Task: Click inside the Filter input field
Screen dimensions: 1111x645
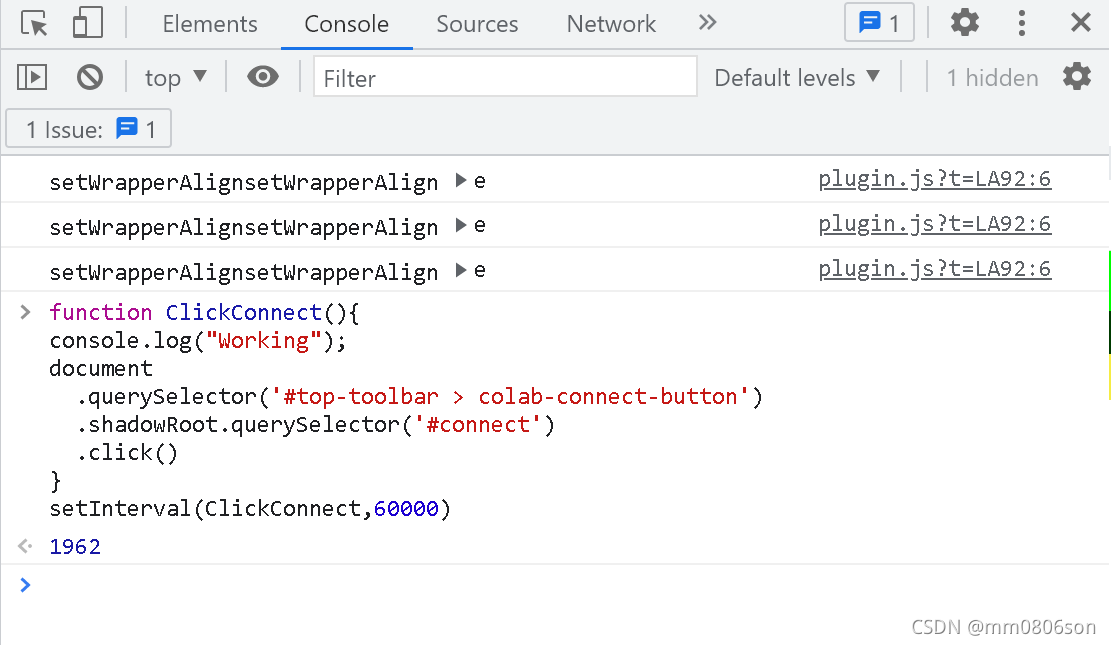Action: [x=505, y=76]
